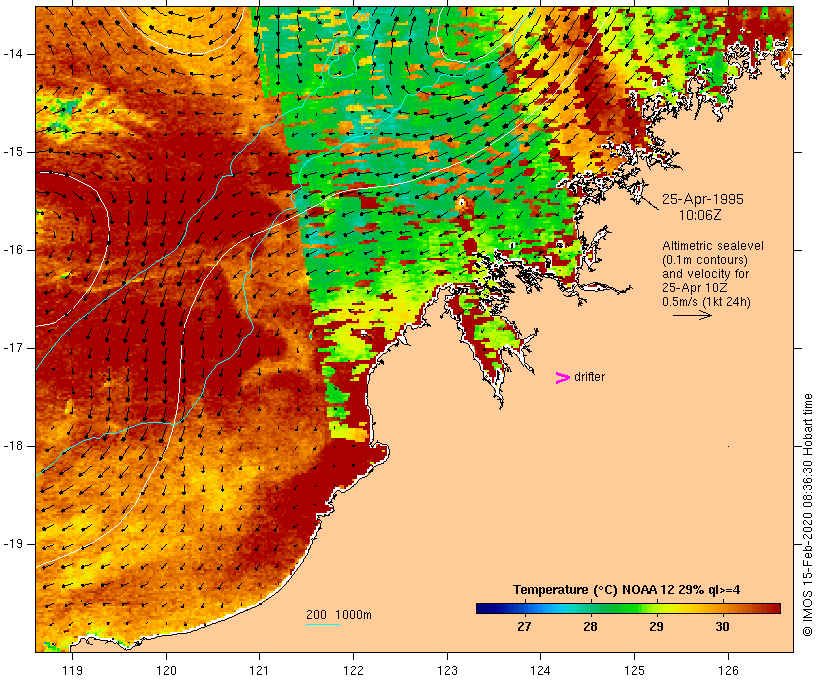Click the colorbar at 27 degrees blue
This screenshot has width=820, height=680.
pyautogui.click(x=525, y=608)
